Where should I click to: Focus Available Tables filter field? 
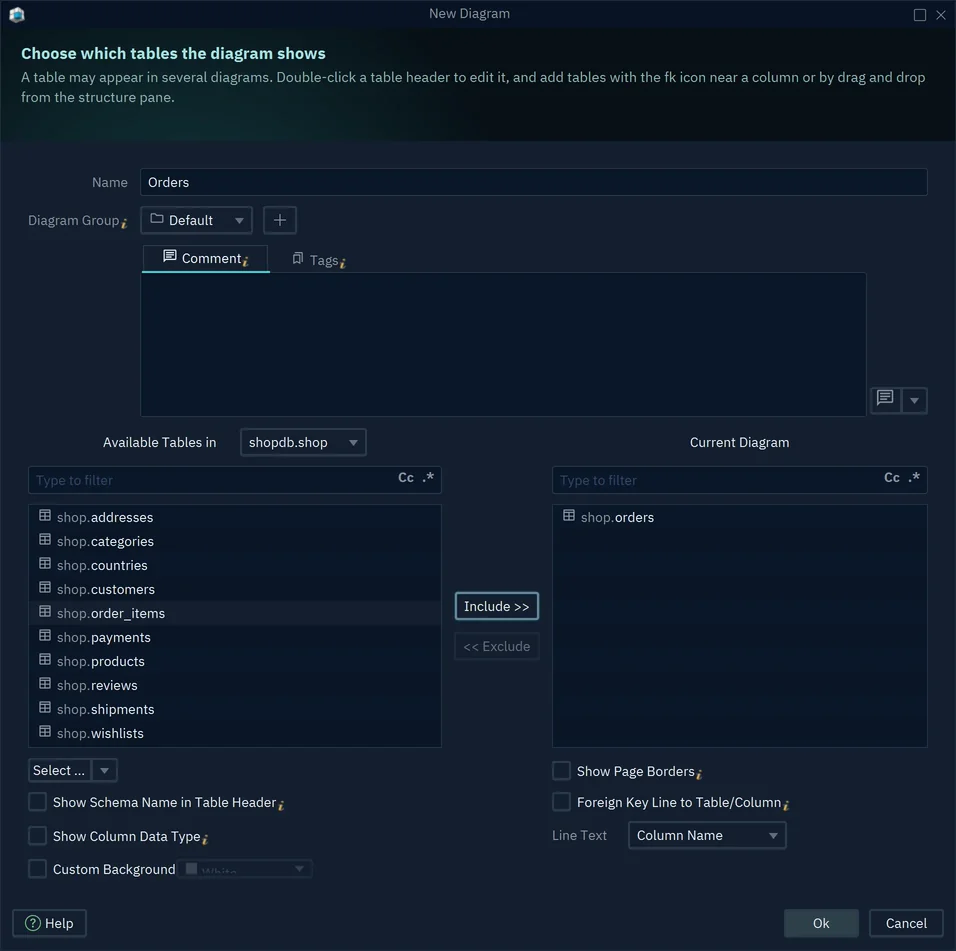235,480
